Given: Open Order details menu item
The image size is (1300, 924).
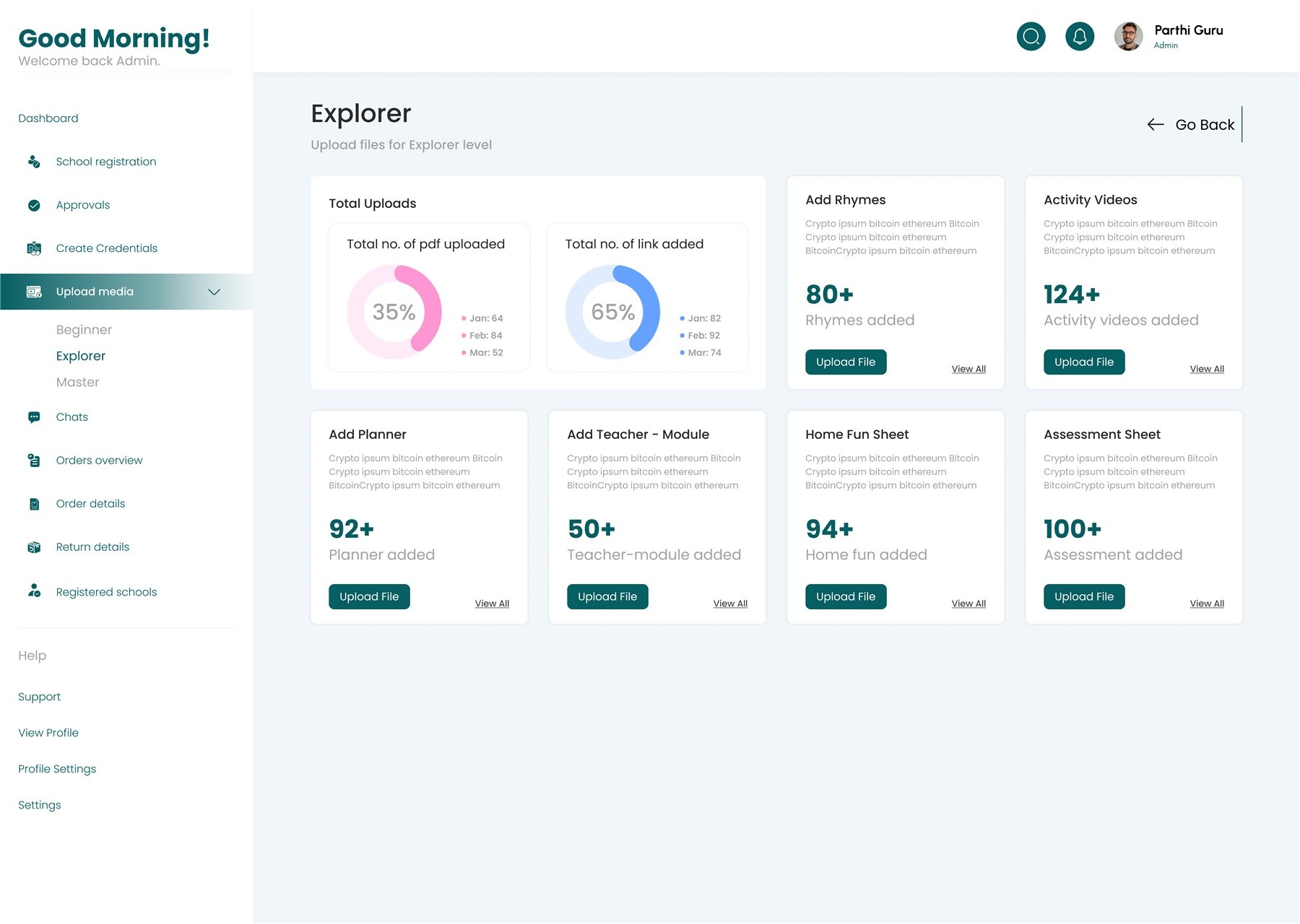Looking at the screenshot, I should (90, 504).
